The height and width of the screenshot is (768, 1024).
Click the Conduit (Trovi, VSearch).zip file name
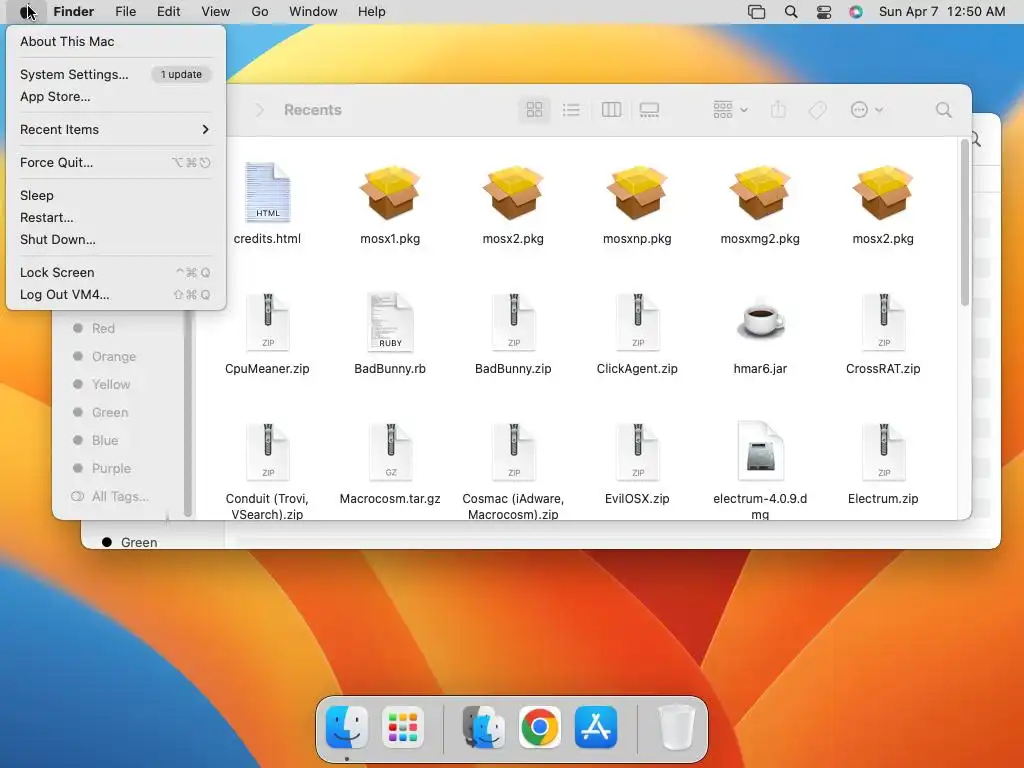point(267,506)
